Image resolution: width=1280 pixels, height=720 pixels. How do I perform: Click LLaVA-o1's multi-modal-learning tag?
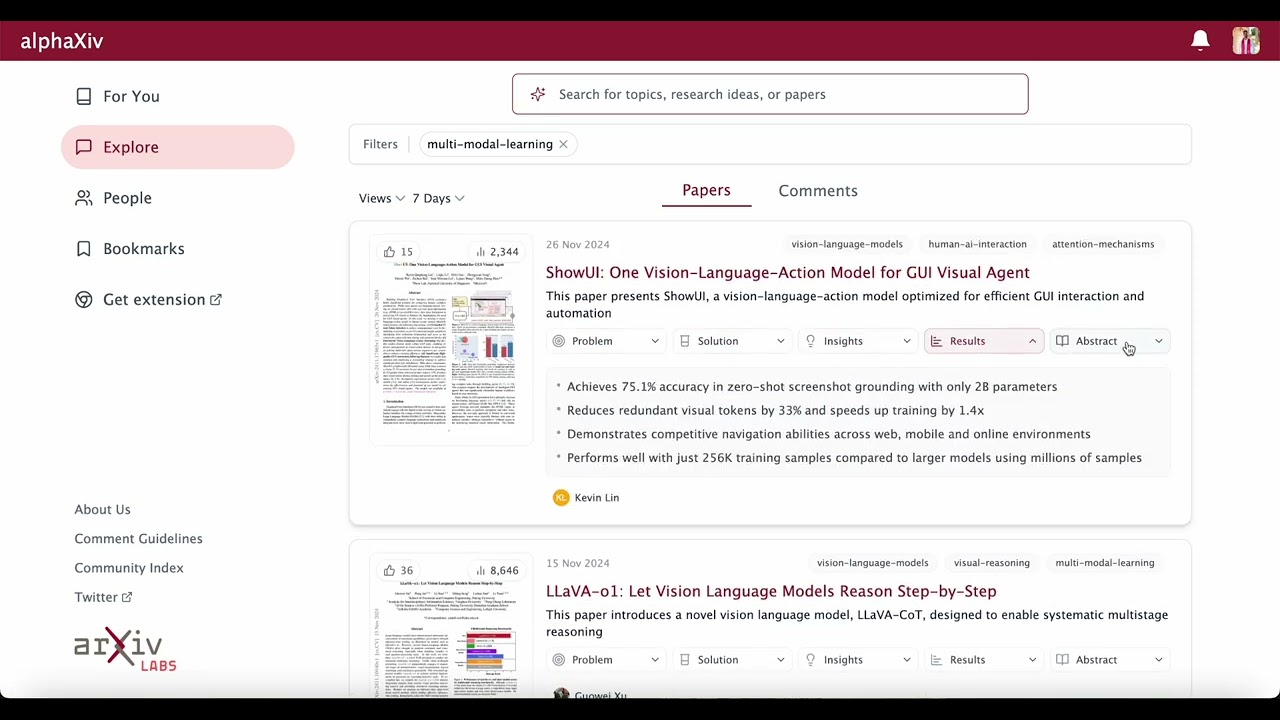(x=1105, y=563)
